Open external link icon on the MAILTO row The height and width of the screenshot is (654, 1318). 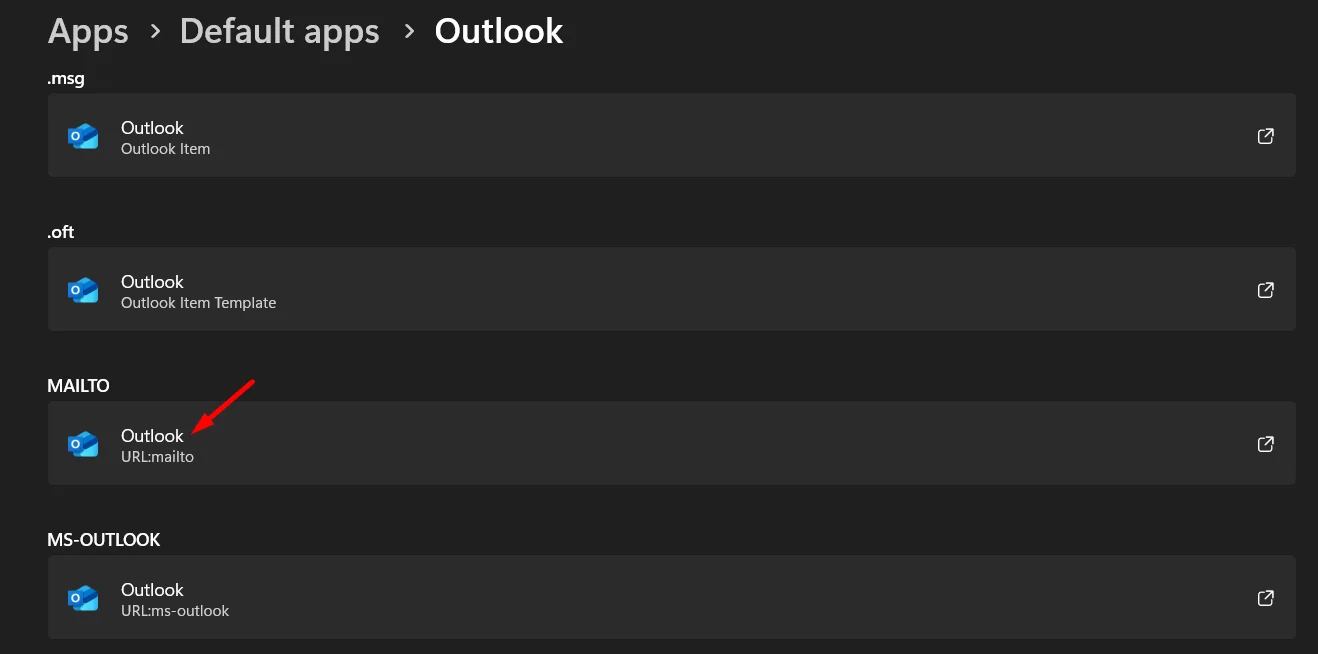coord(1265,443)
